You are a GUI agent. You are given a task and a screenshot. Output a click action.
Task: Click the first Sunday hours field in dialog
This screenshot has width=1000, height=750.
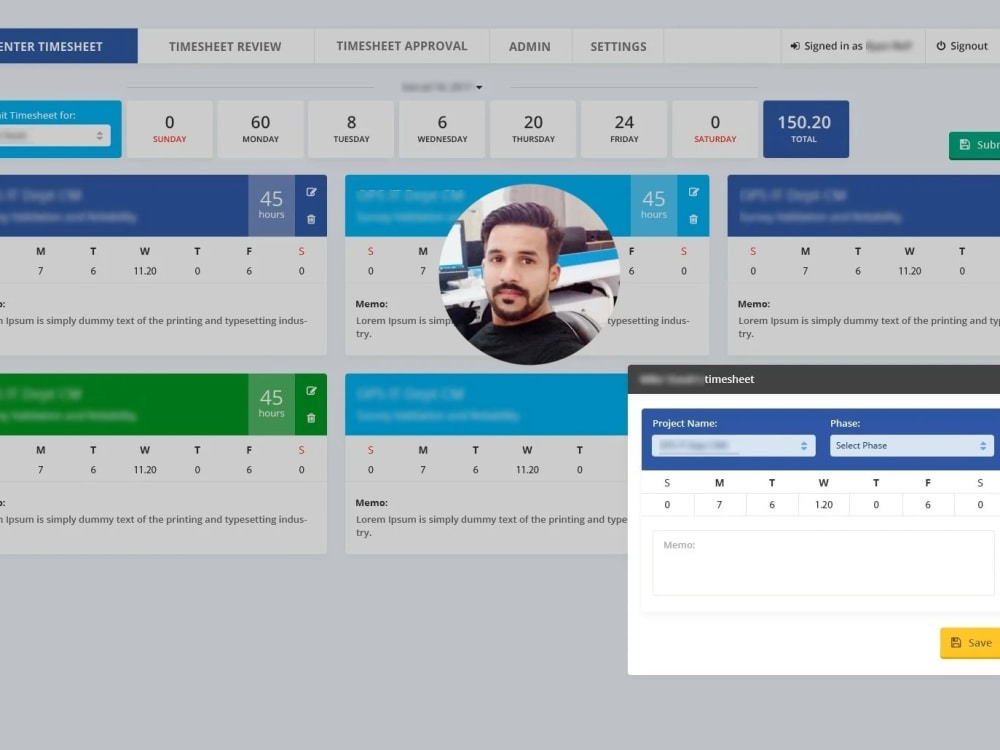pos(667,504)
